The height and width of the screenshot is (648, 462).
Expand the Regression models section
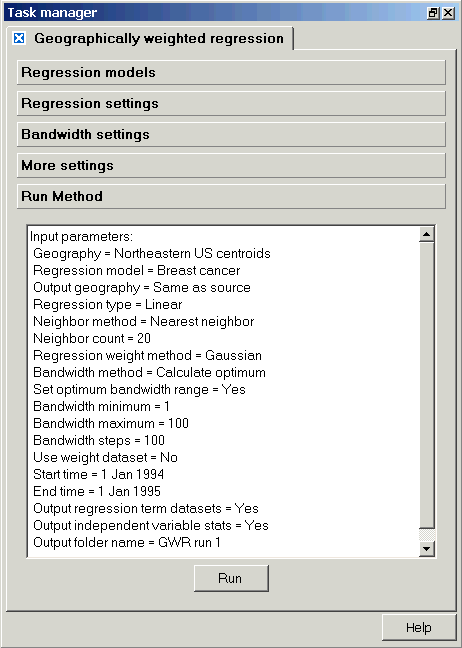coord(231,72)
